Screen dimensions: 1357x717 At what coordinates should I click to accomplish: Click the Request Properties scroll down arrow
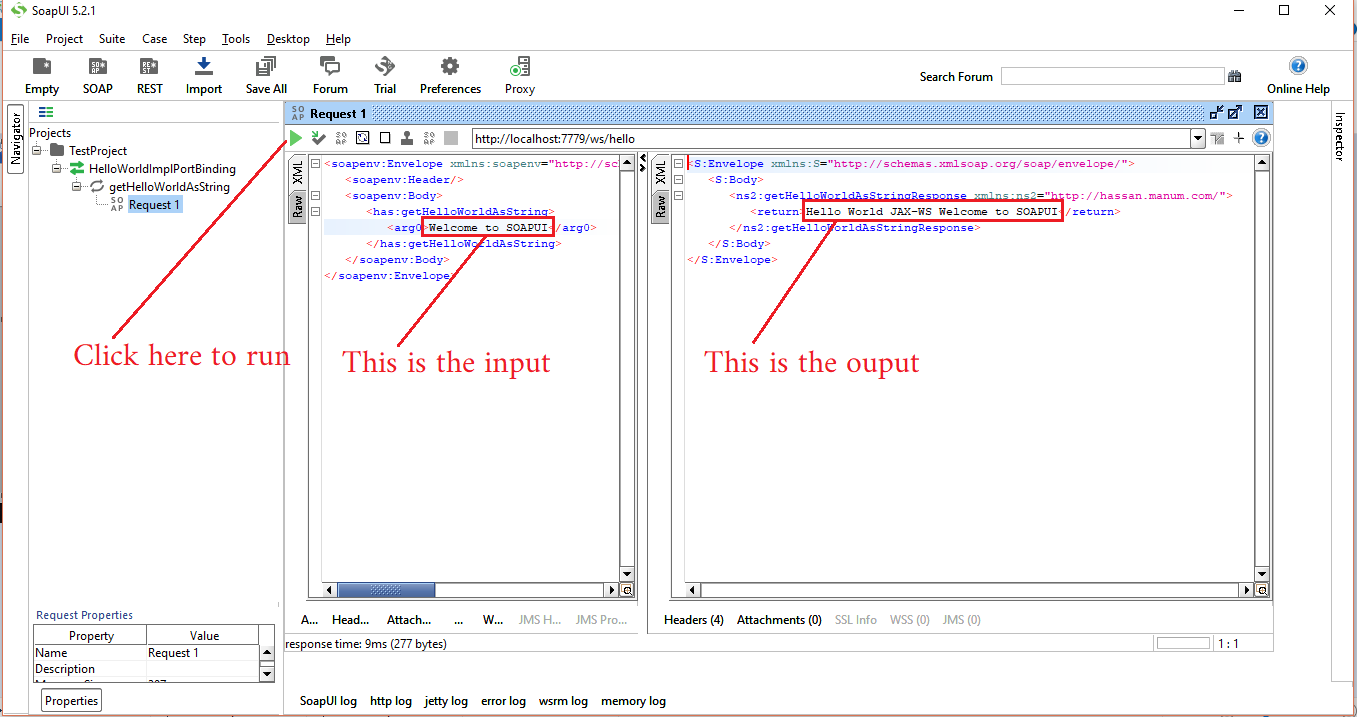coord(267,674)
